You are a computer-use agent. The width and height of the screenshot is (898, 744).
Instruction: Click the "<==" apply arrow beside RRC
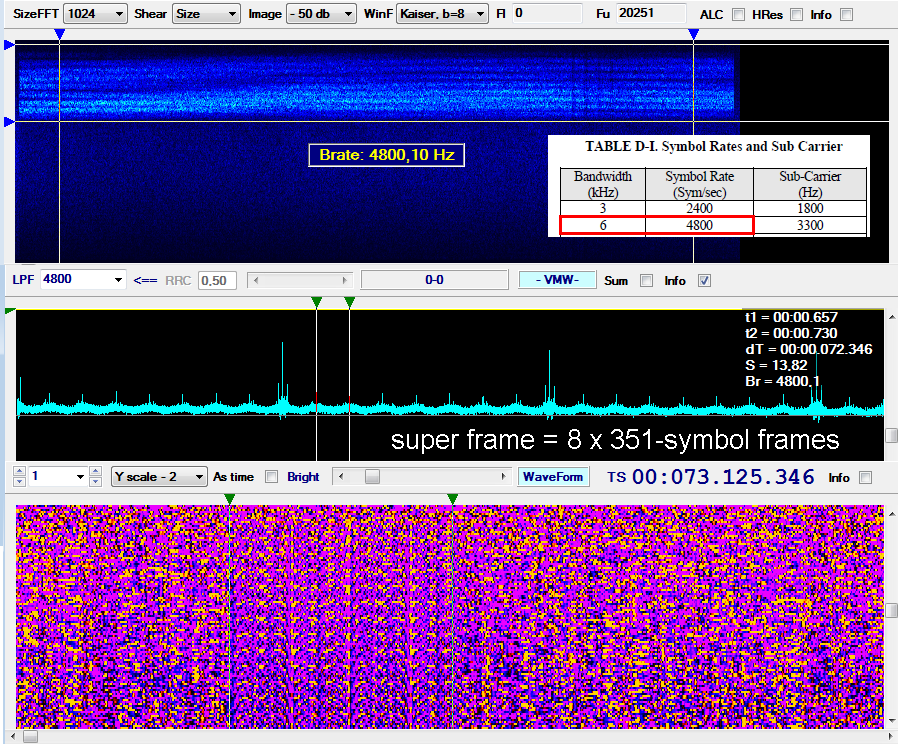[145, 280]
